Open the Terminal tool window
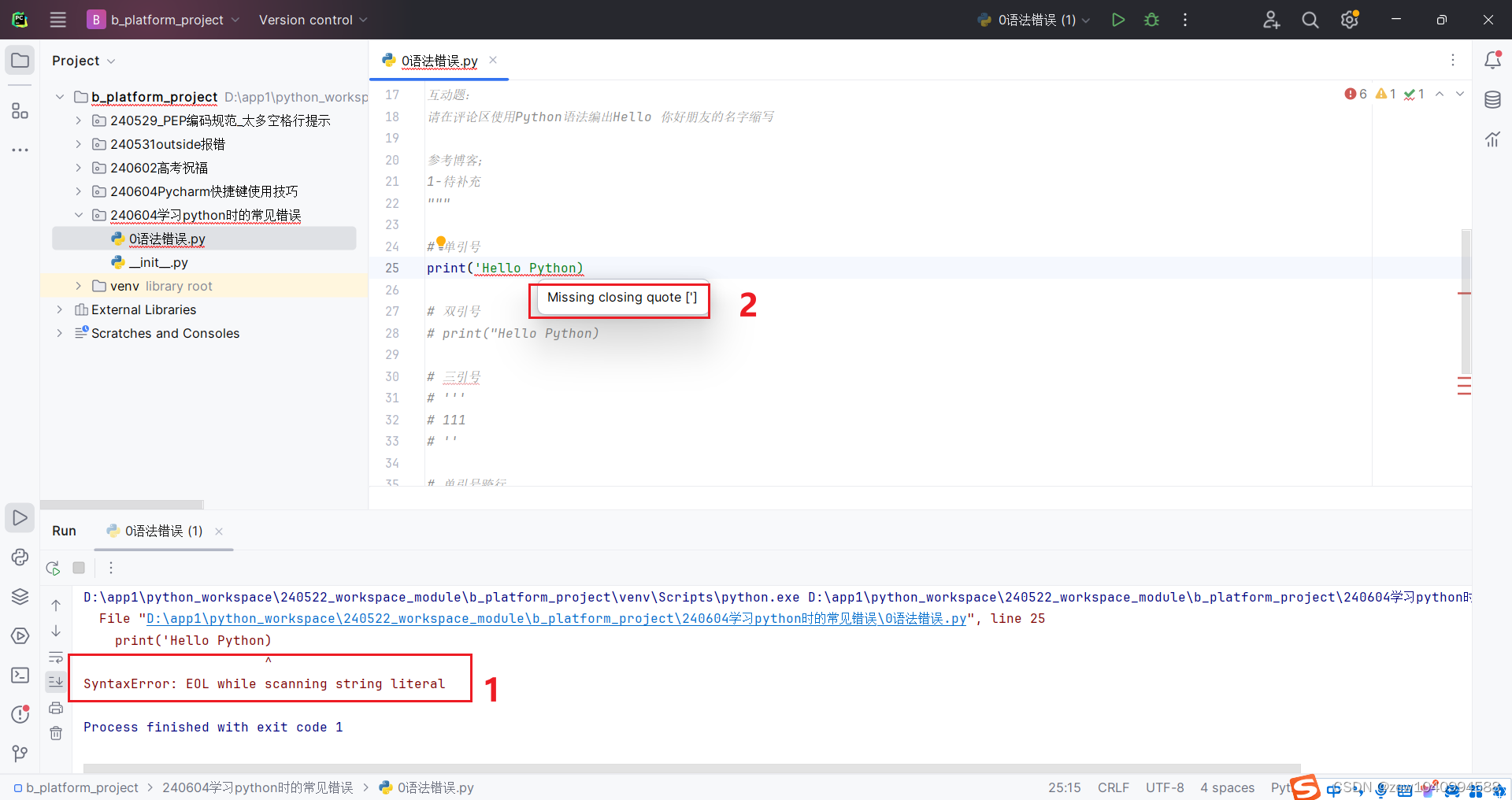 point(20,676)
